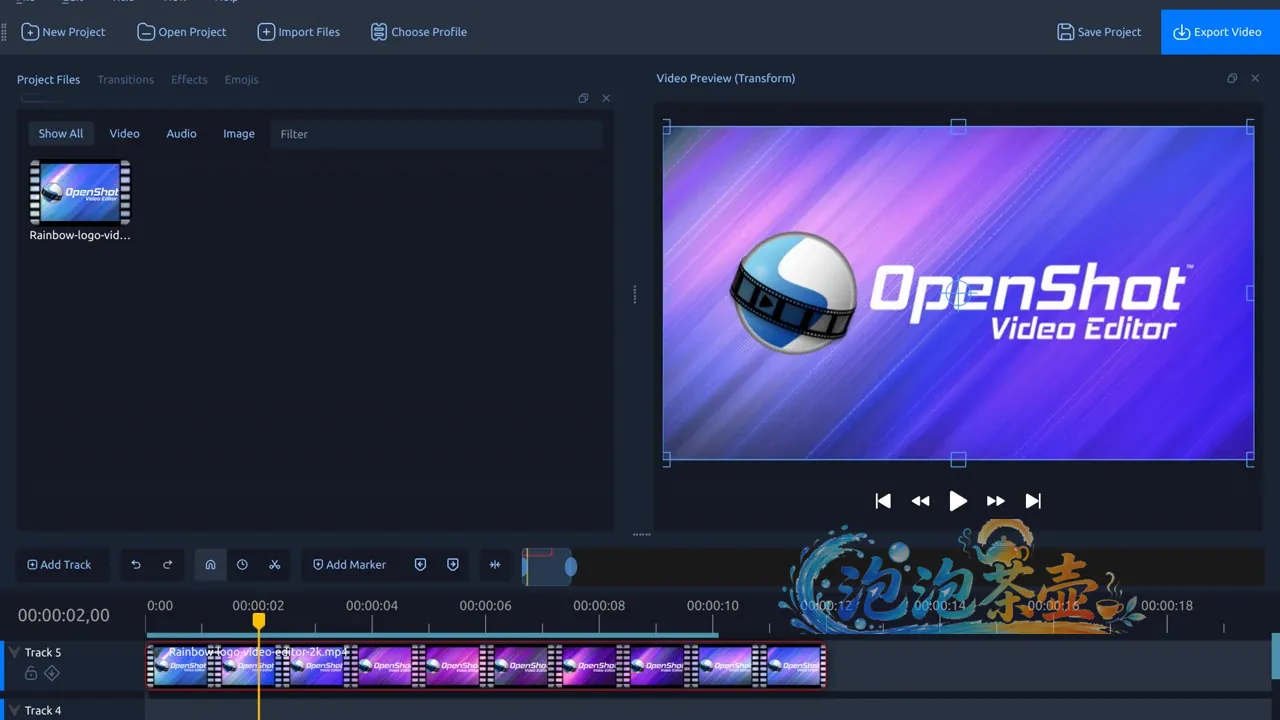Click the top-center transform handle
This screenshot has height=720, width=1280.
[958, 126]
